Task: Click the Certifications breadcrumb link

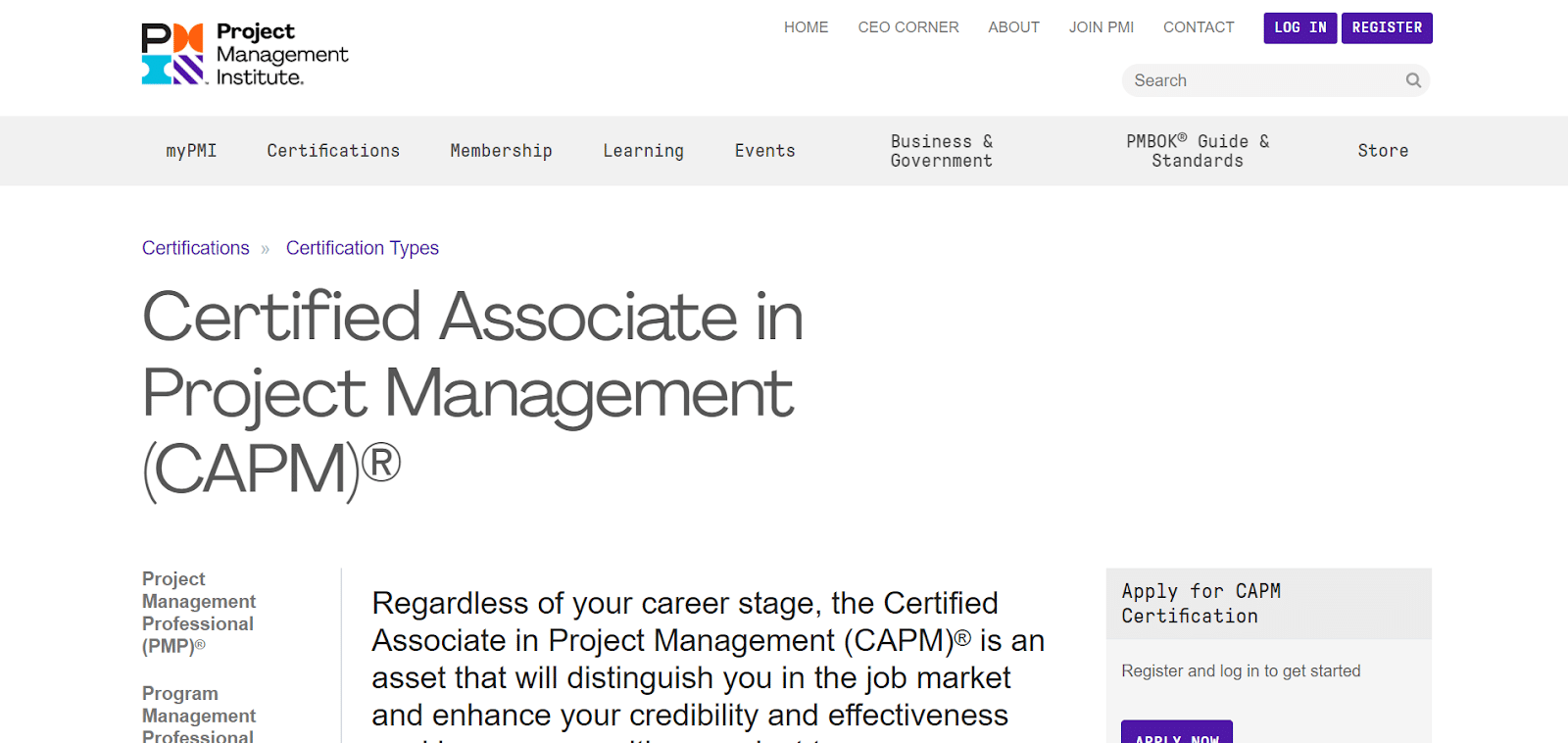Action: (x=196, y=248)
